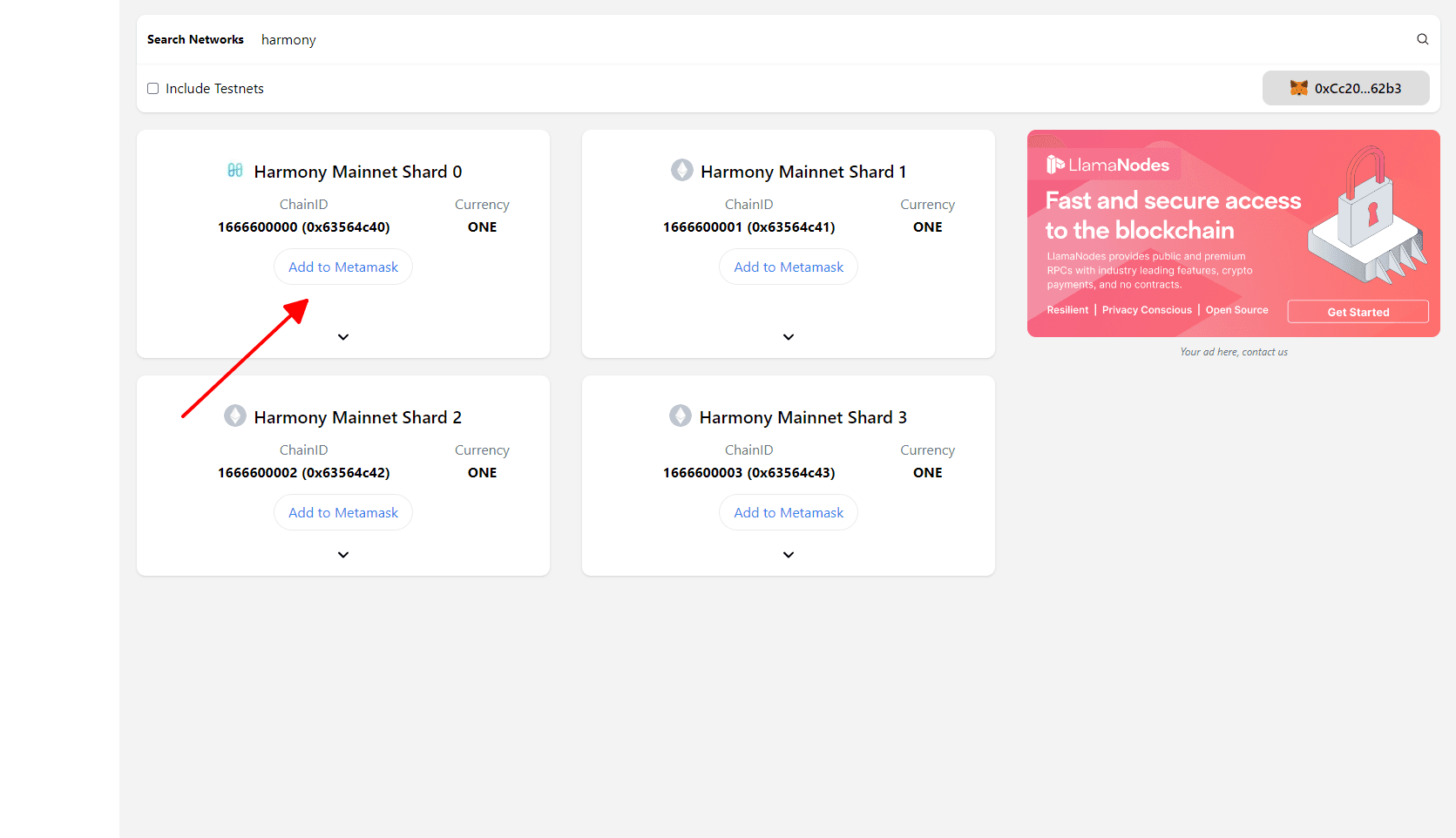
Task: Click the Include Testnets label text
Action: click(214, 88)
